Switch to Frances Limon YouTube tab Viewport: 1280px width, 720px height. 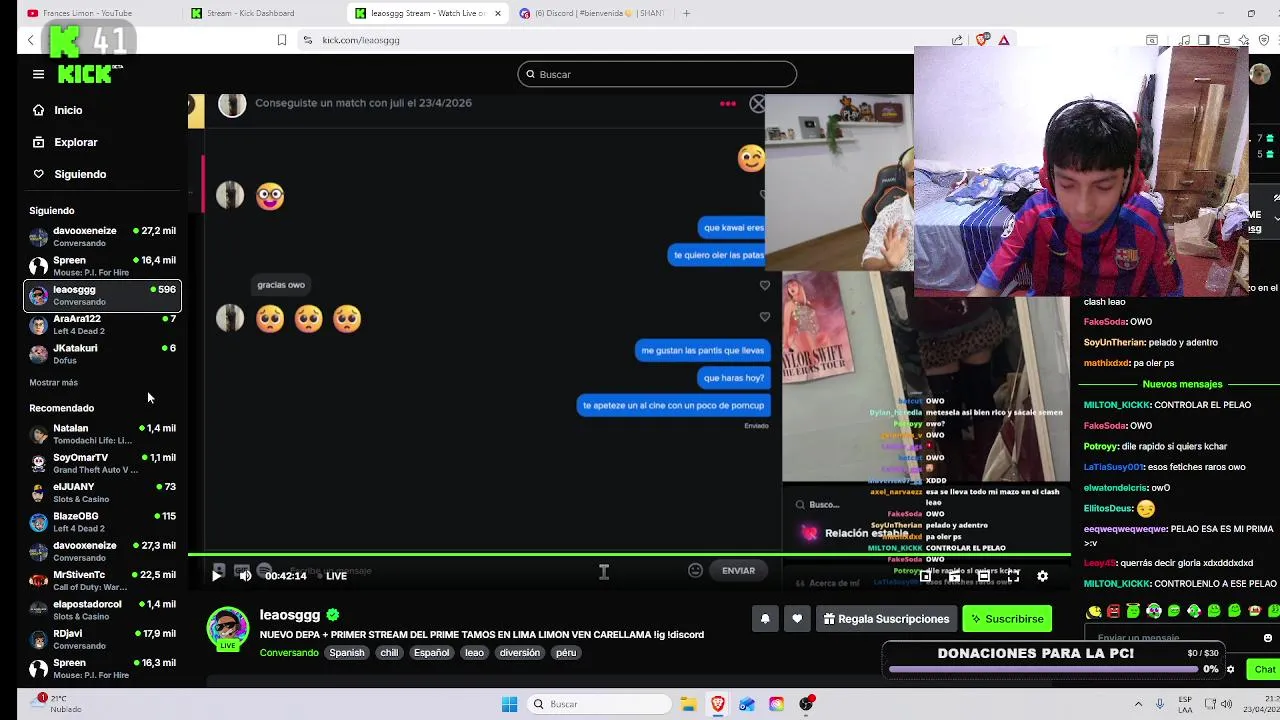click(88, 13)
